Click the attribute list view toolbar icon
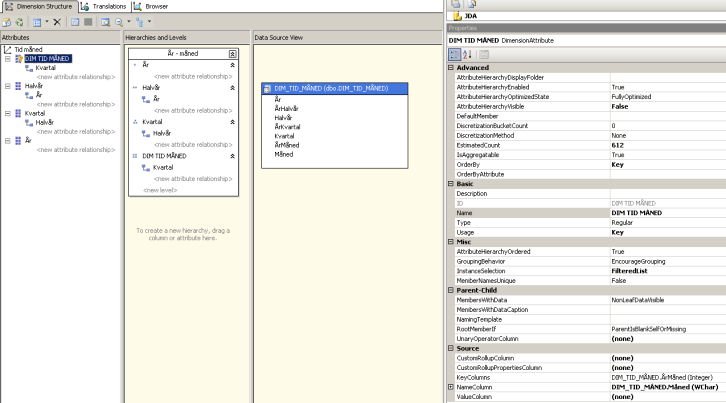This screenshot has width=726, height=403. (x=37, y=22)
